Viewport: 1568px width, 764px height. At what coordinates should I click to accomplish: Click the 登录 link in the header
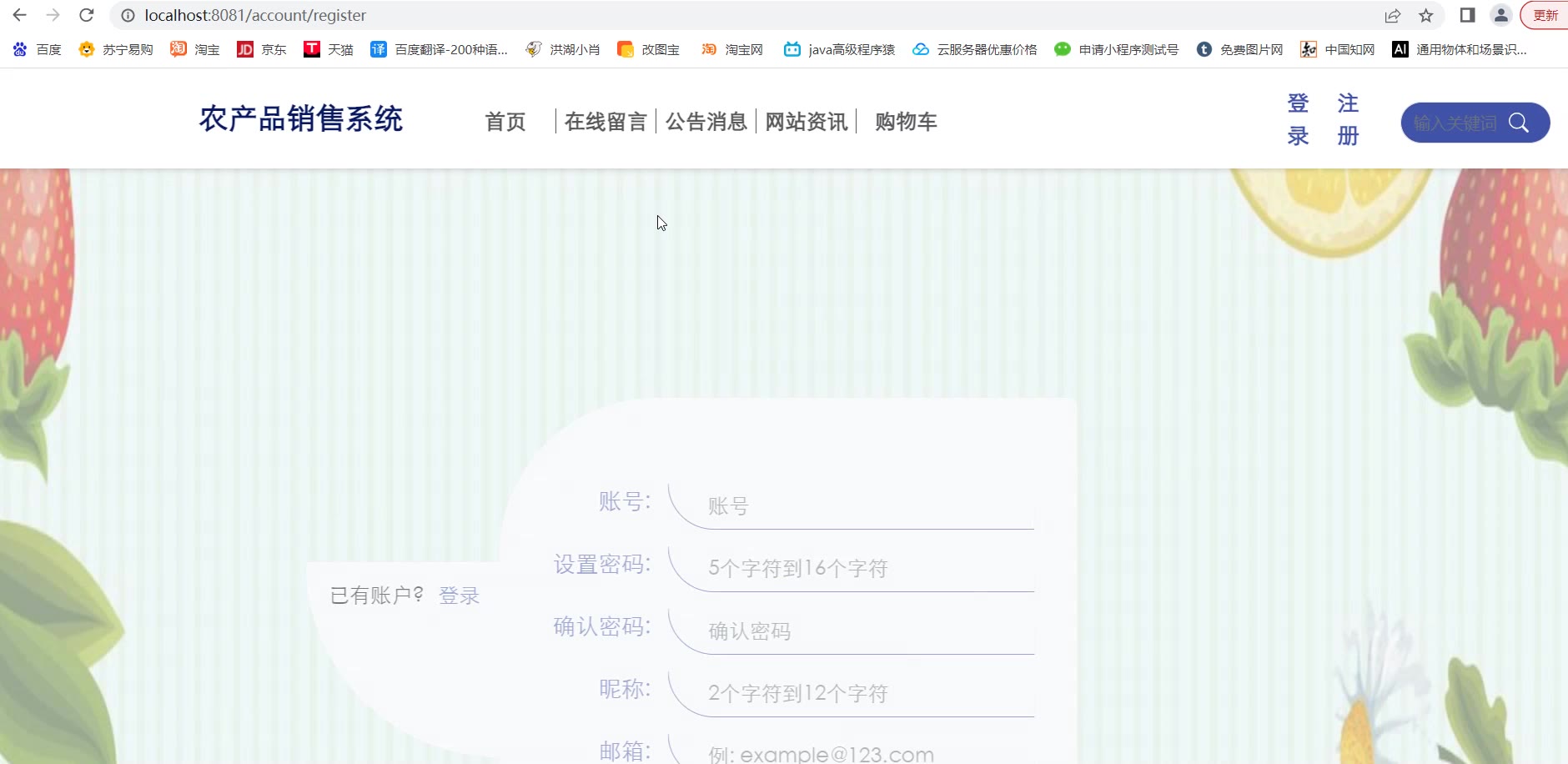1298,119
